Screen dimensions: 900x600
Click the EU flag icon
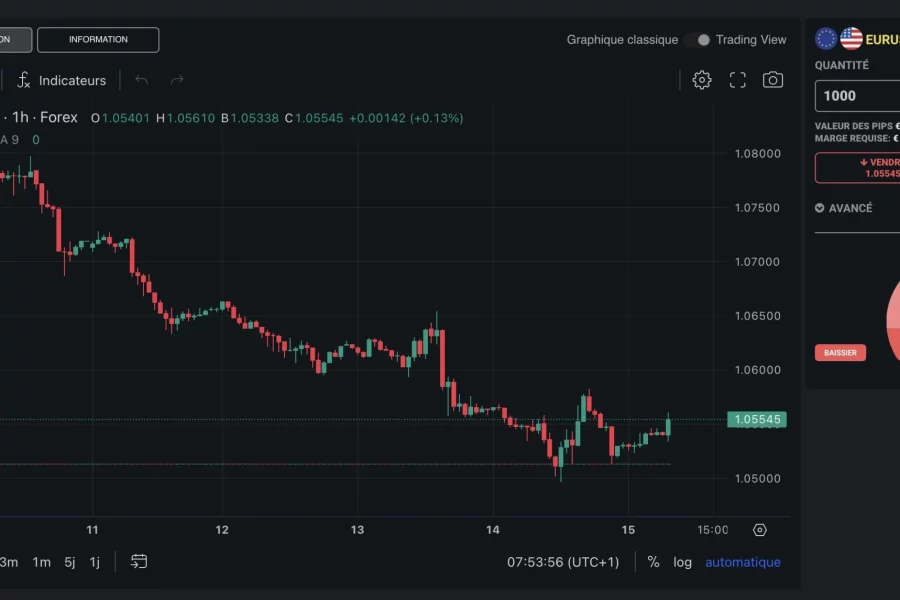(x=826, y=39)
